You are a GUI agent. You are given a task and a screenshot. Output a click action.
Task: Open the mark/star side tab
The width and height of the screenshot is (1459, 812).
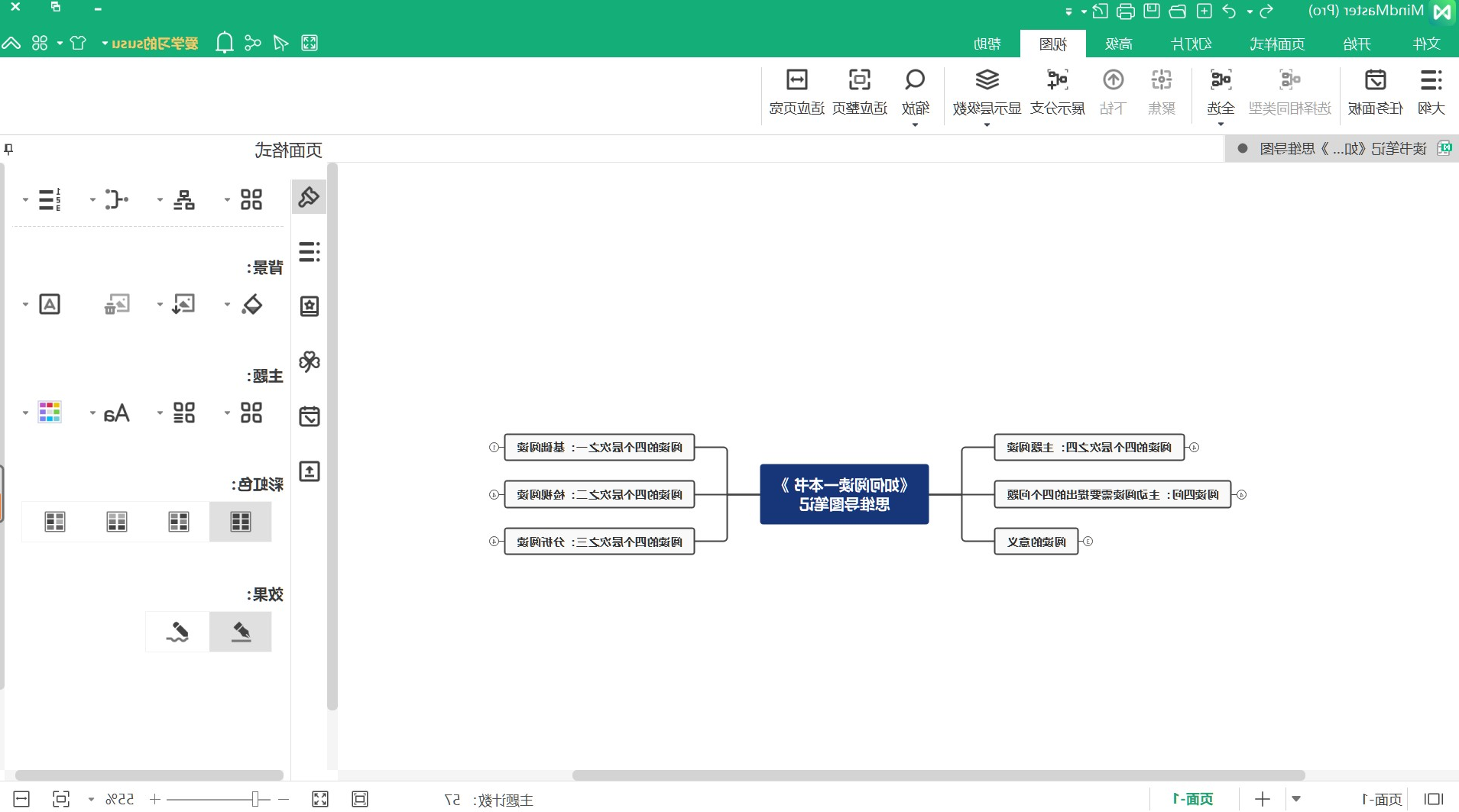pyautogui.click(x=309, y=306)
